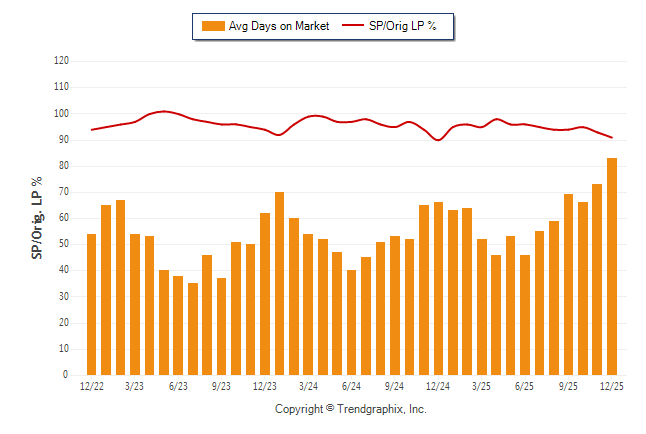This screenshot has width=646, height=434.
Task: Click the 9/25 x-axis label
Action: pos(568,386)
